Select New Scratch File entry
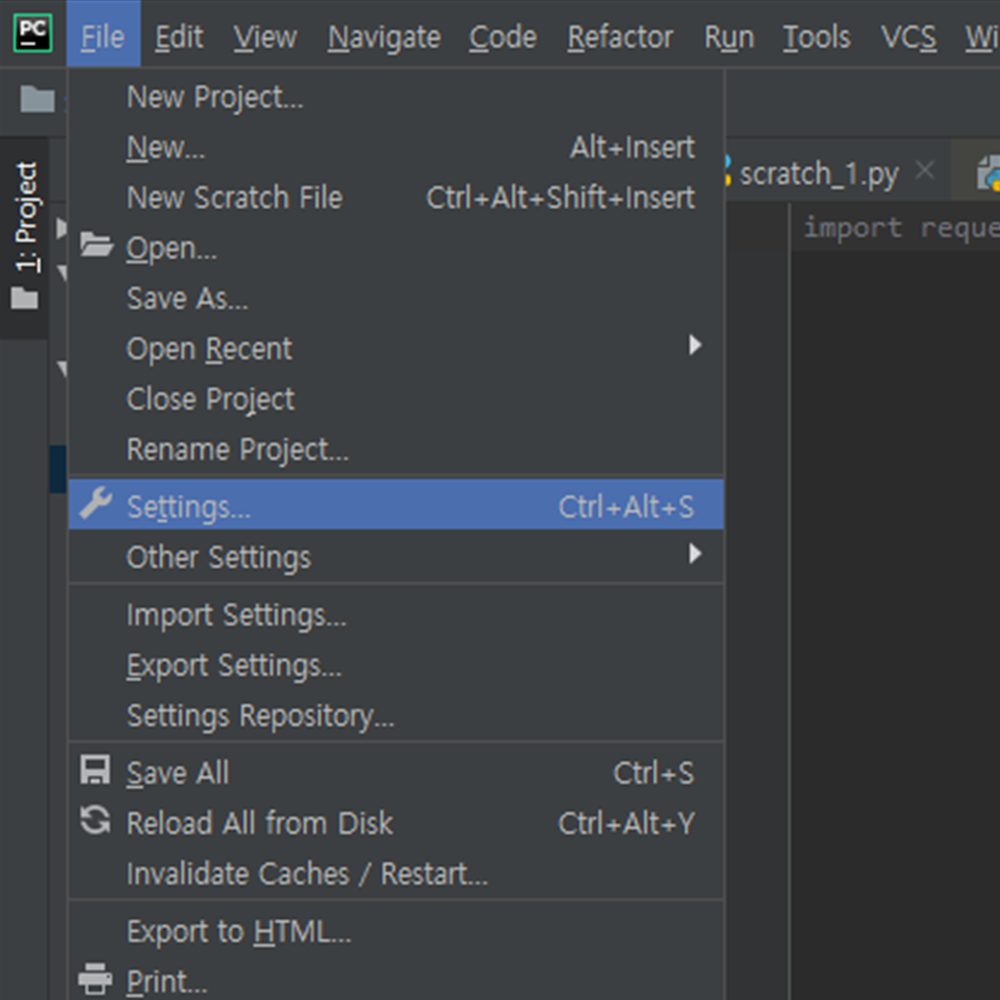The height and width of the screenshot is (1000, 1000). click(x=396, y=198)
